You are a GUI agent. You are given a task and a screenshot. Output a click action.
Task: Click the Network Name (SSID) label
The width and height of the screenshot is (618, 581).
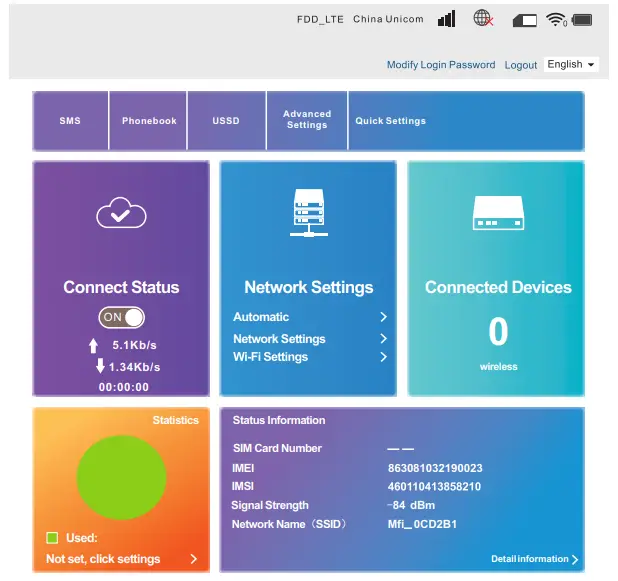coord(289,524)
